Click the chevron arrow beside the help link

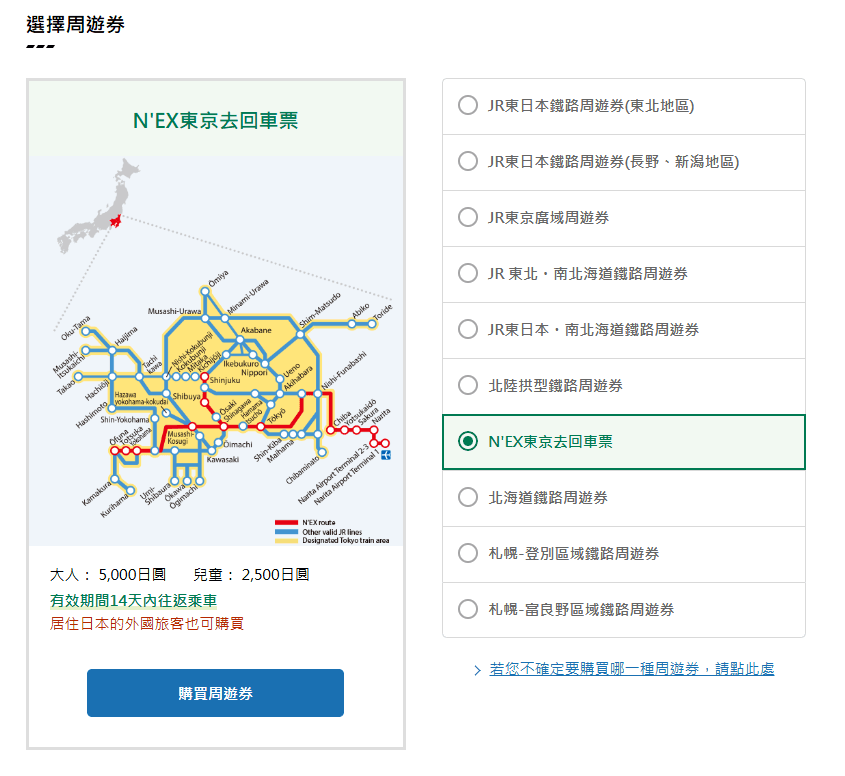[x=478, y=670]
